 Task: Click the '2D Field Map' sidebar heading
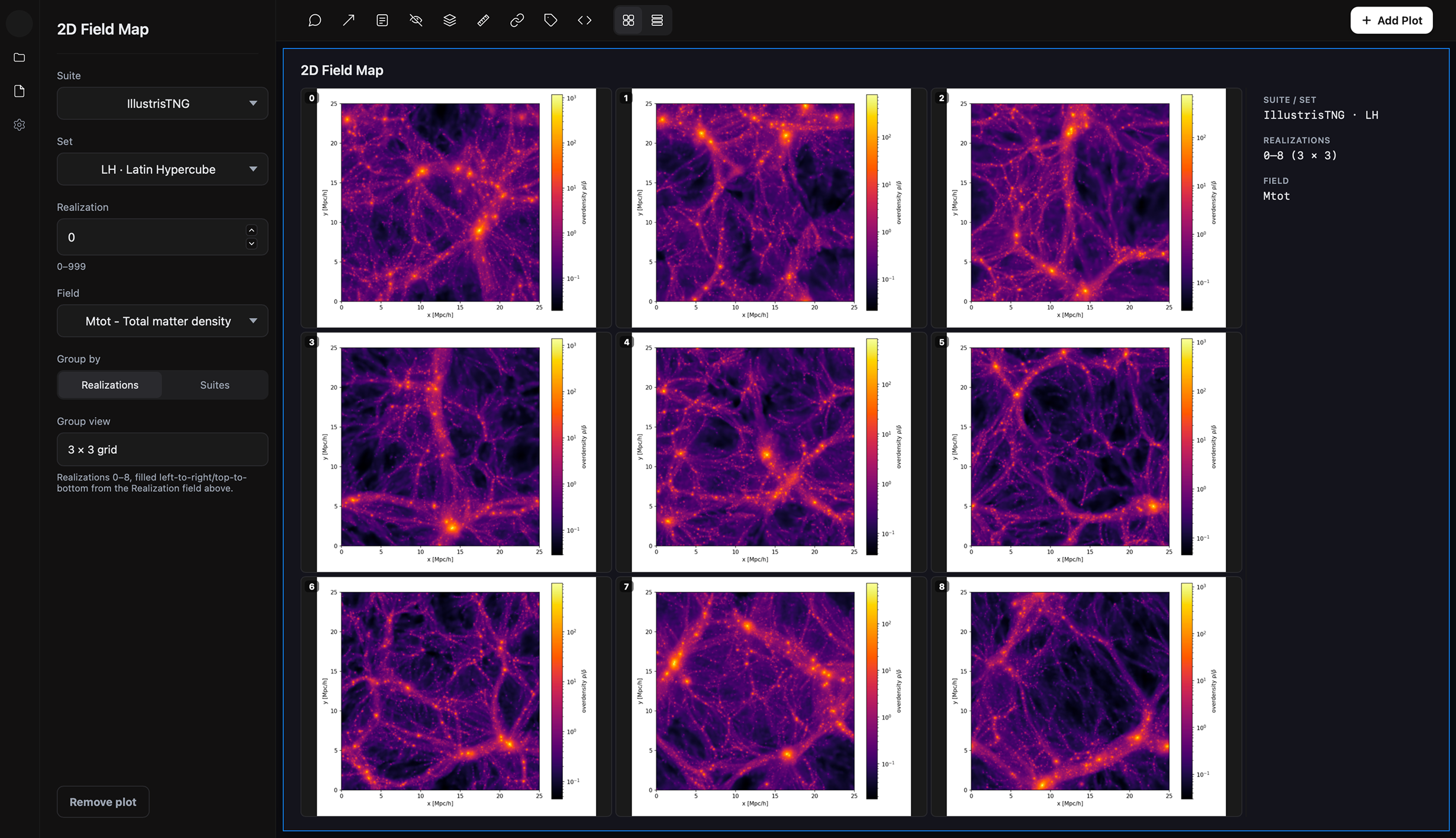(x=103, y=29)
